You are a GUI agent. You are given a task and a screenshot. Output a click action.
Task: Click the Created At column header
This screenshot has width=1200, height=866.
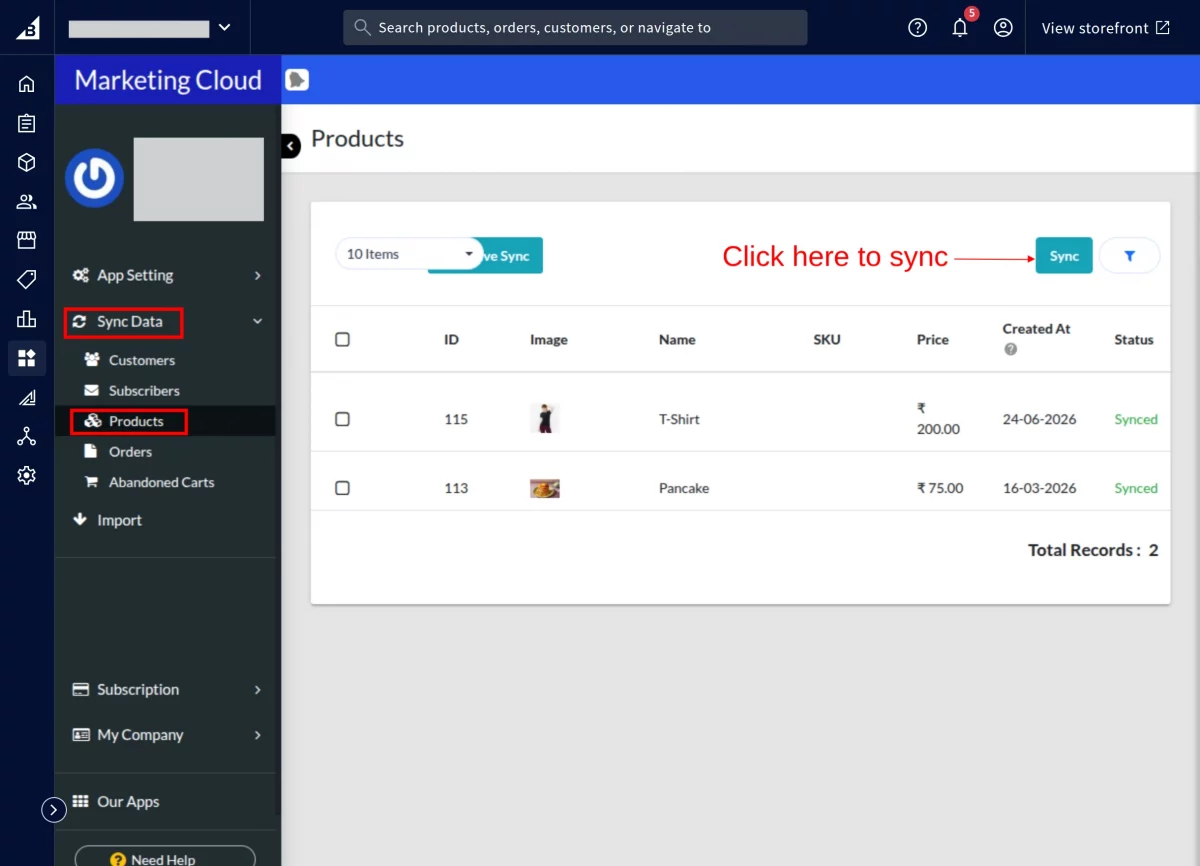point(1036,329)
